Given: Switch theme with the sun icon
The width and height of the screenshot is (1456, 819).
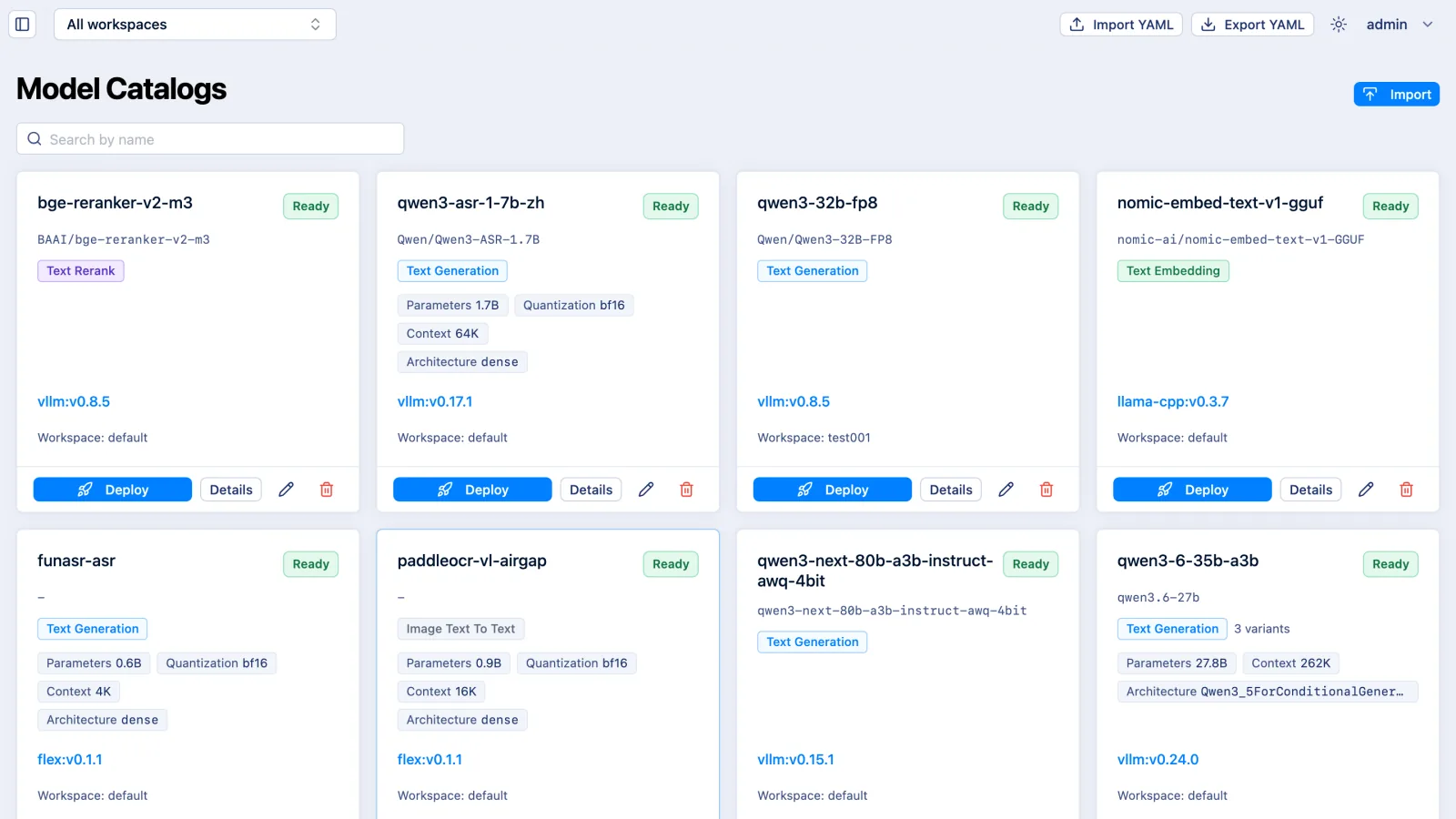Looking at the screenshot, I should tap(1338, 25).
